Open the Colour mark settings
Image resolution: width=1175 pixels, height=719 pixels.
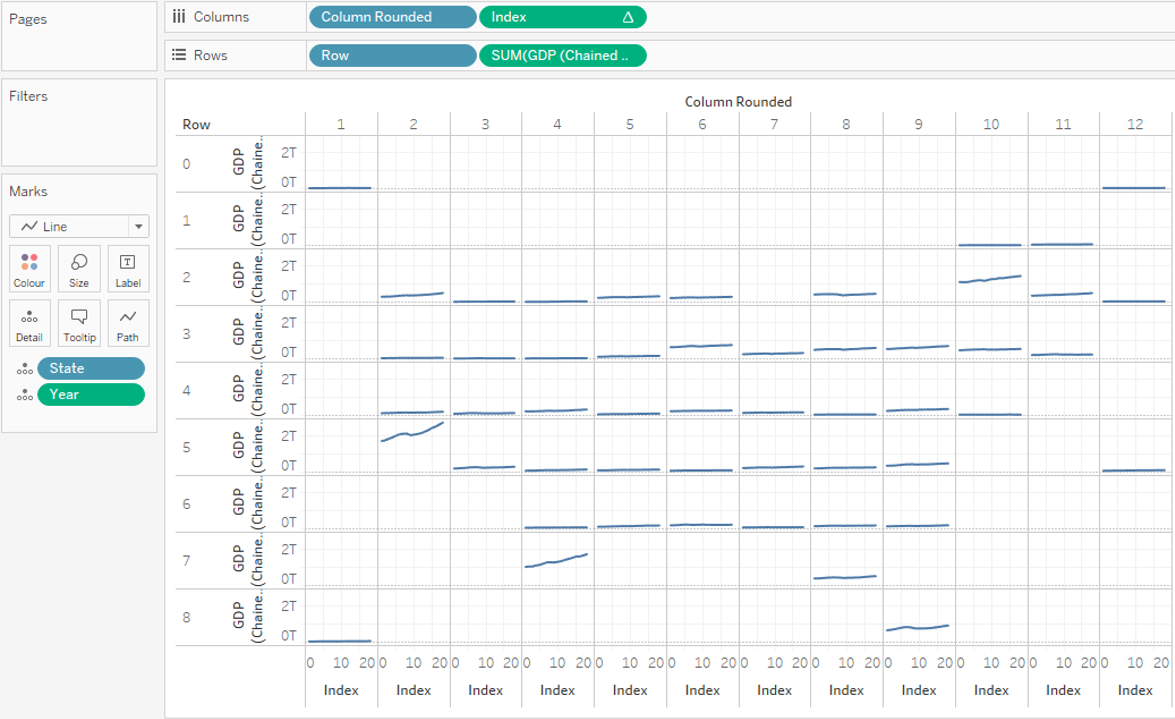click(x=29, y=269)
